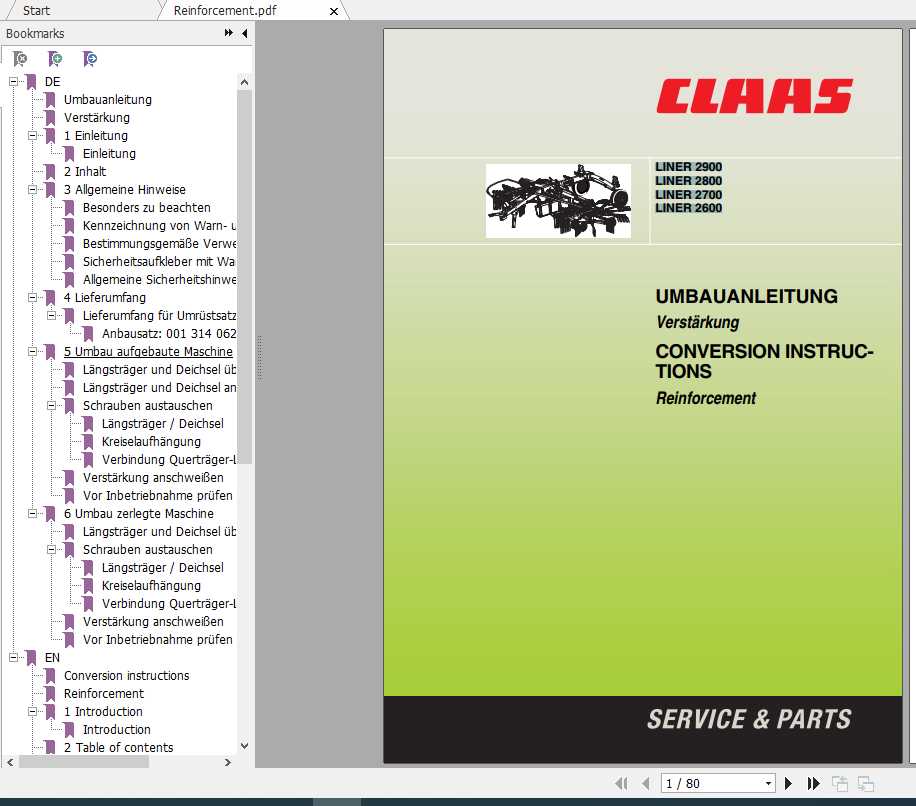Select Bestimmungsgemäße Verwendung bookmark
The width and height of the screenshot is (916, 806).
click(x=159, y=244)
